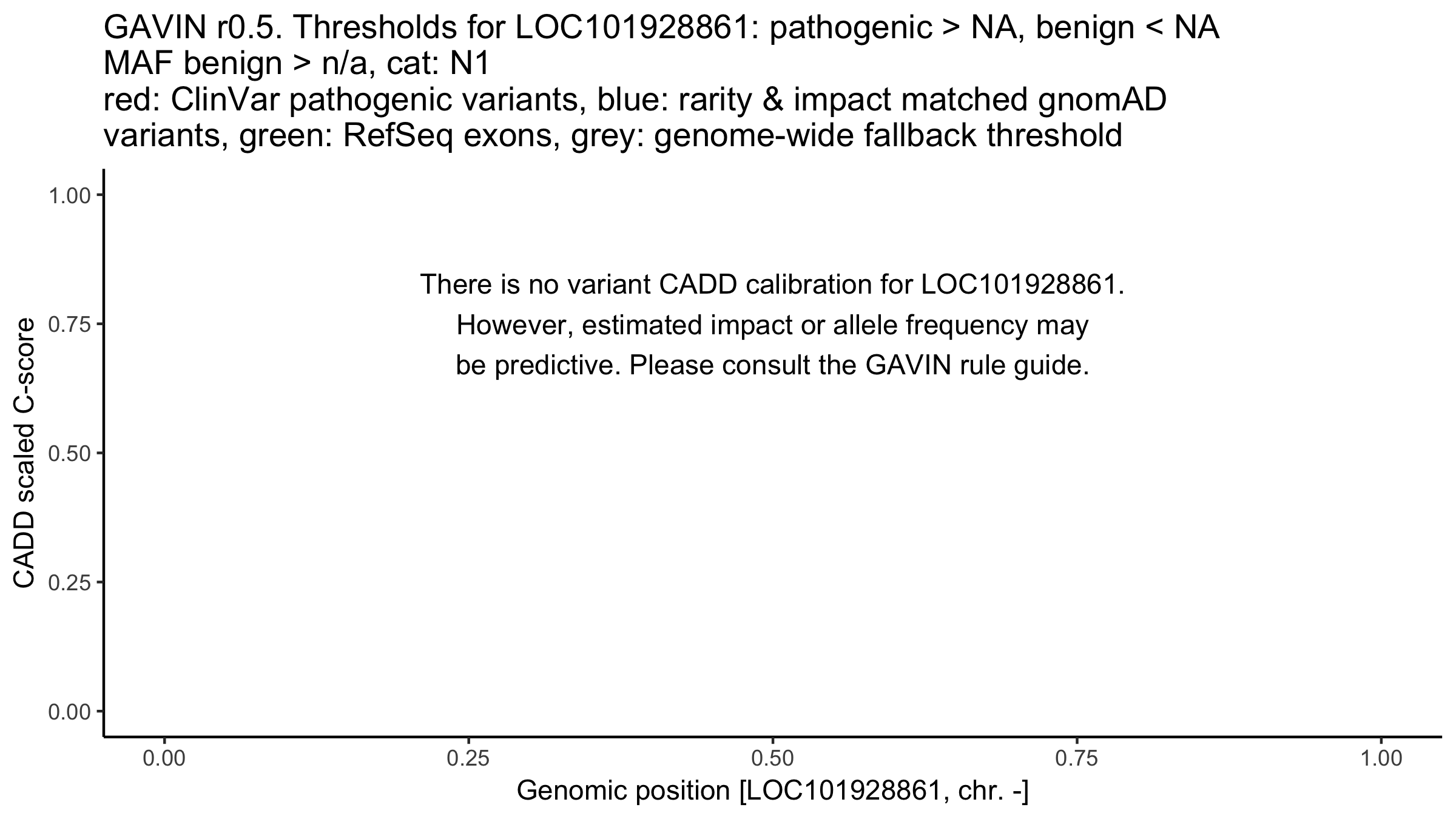This screenshot has width=1456, height=819.
Task: Click the 'CADD scaled C-score' y-axis title
Action: 24,453
